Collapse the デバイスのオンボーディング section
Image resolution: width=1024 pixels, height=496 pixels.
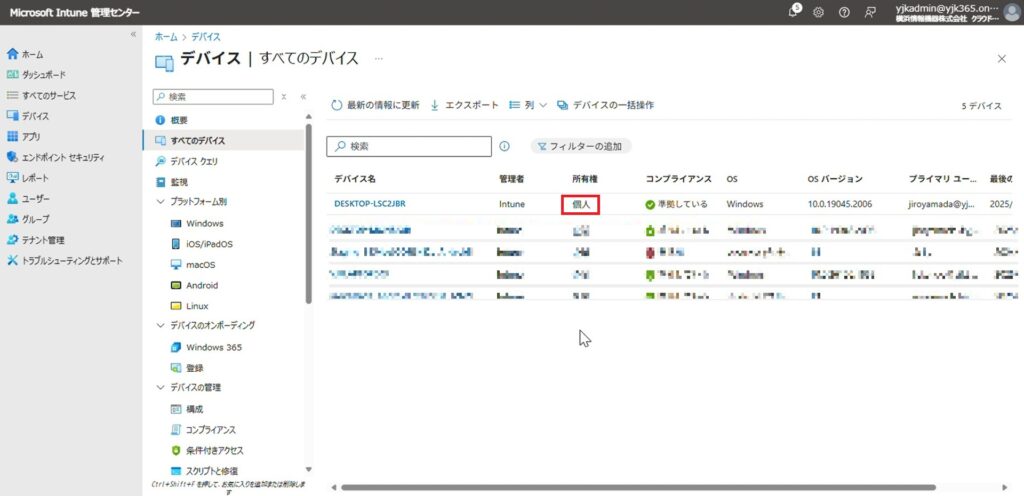(x=161, y=326)
